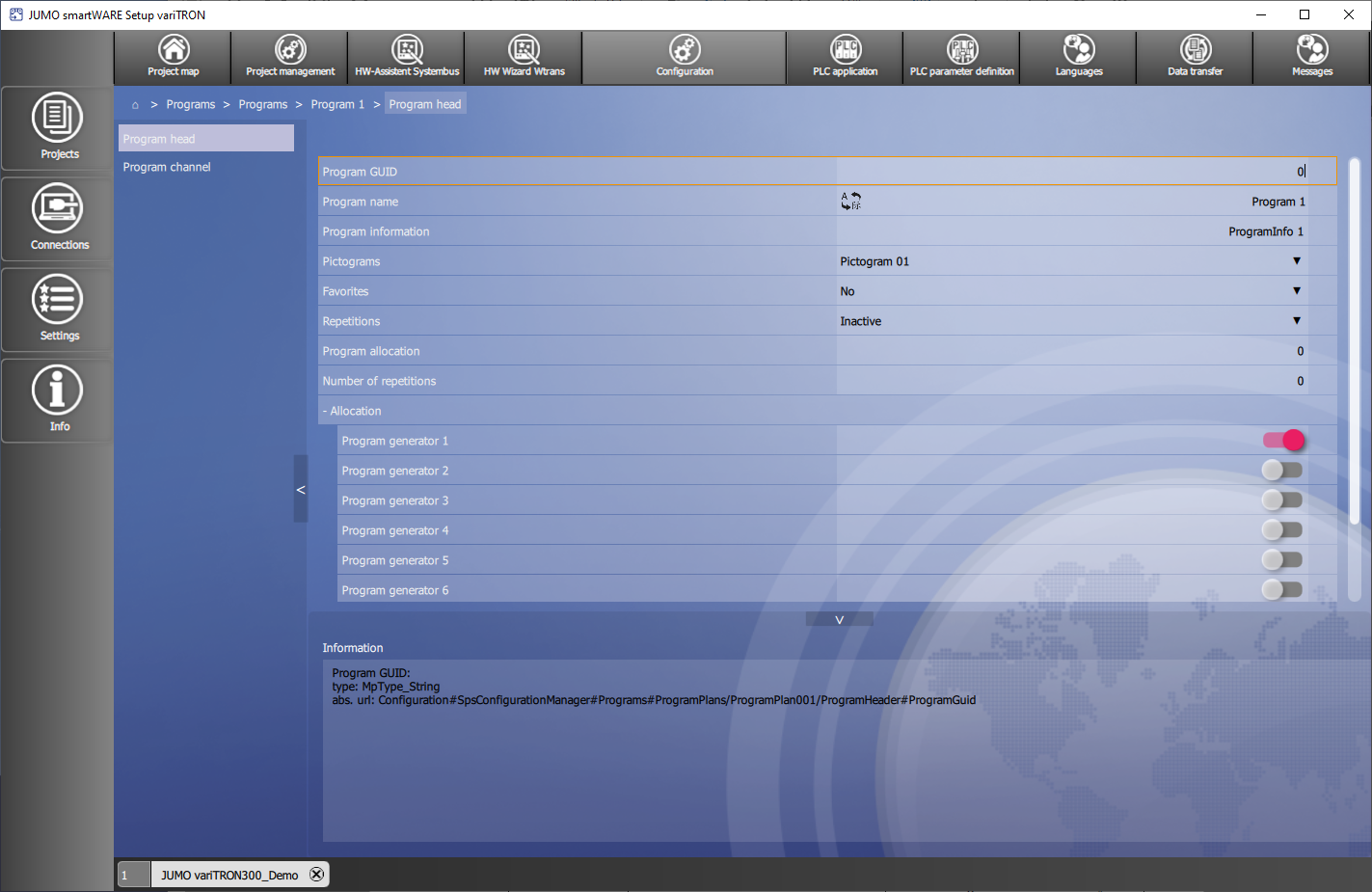Open the PLC application icon
This screenshot has width=1372, height=892.
(845, 57)
